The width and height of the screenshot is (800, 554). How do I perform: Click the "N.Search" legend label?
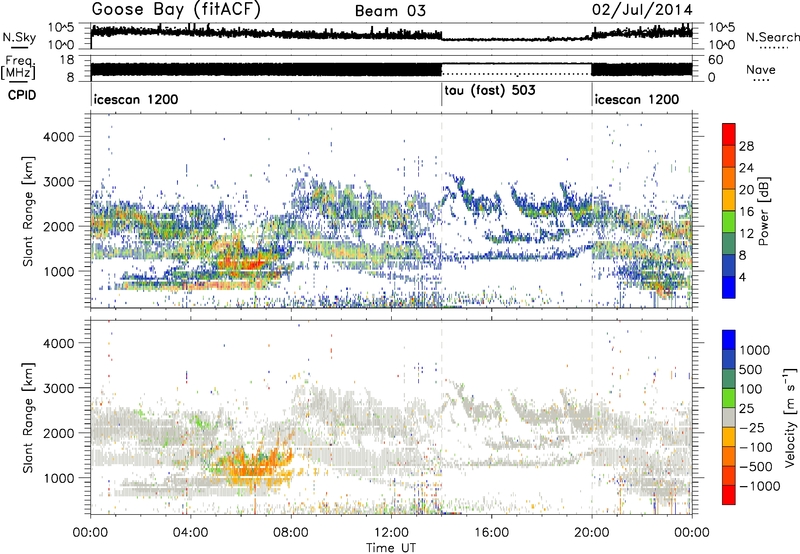point(772,37)
